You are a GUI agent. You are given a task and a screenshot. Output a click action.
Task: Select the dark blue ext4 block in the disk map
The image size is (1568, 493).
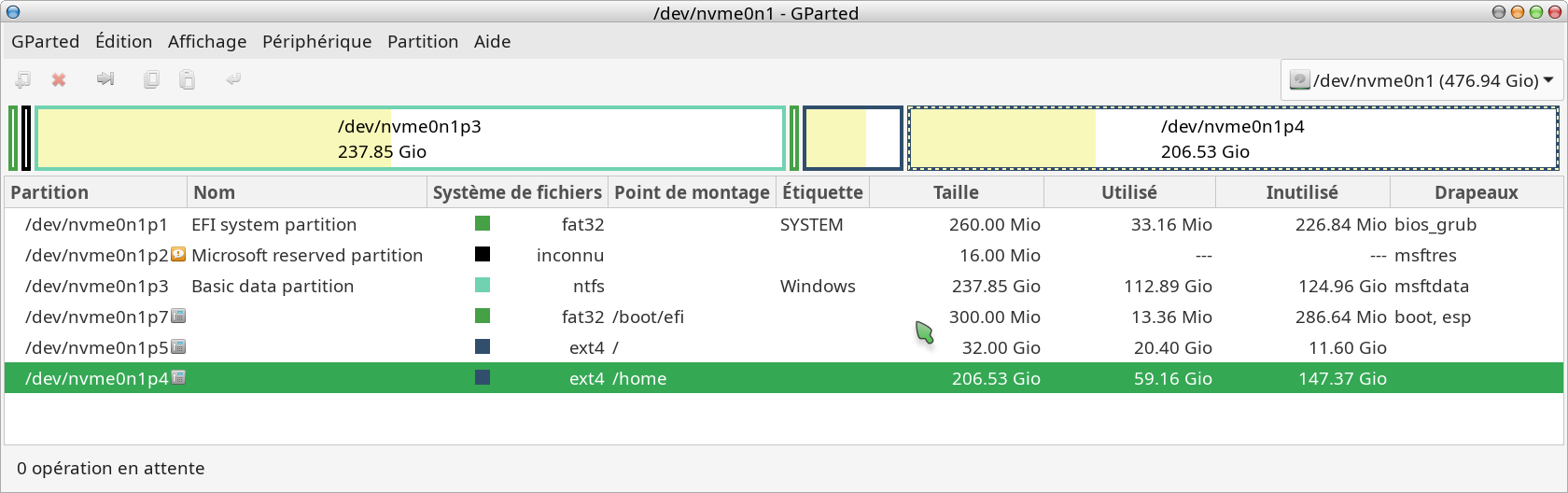coord(853,138)
